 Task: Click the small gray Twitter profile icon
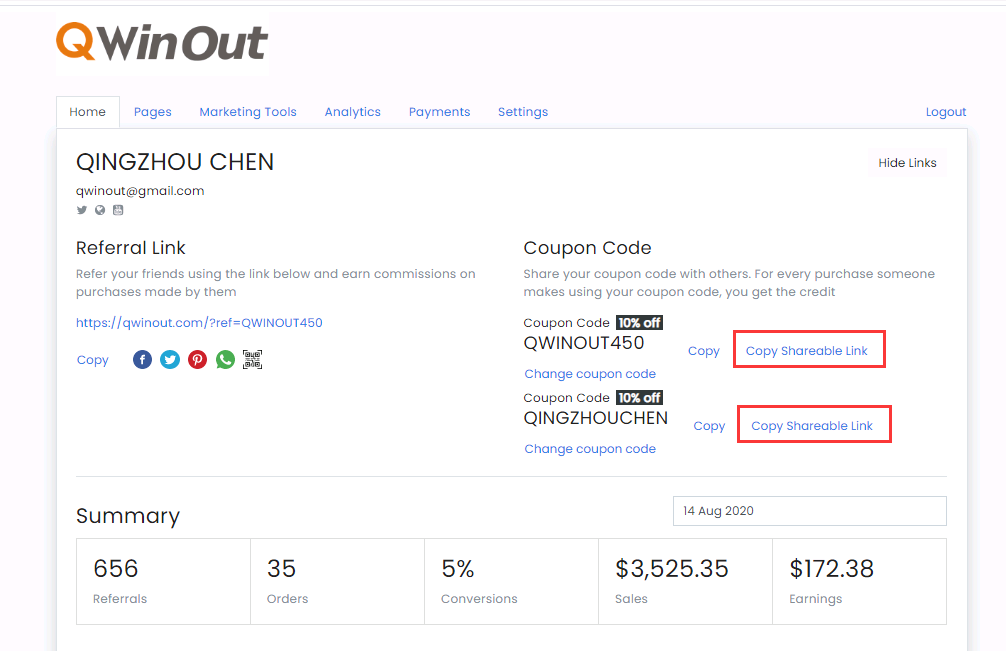point(82,210)
